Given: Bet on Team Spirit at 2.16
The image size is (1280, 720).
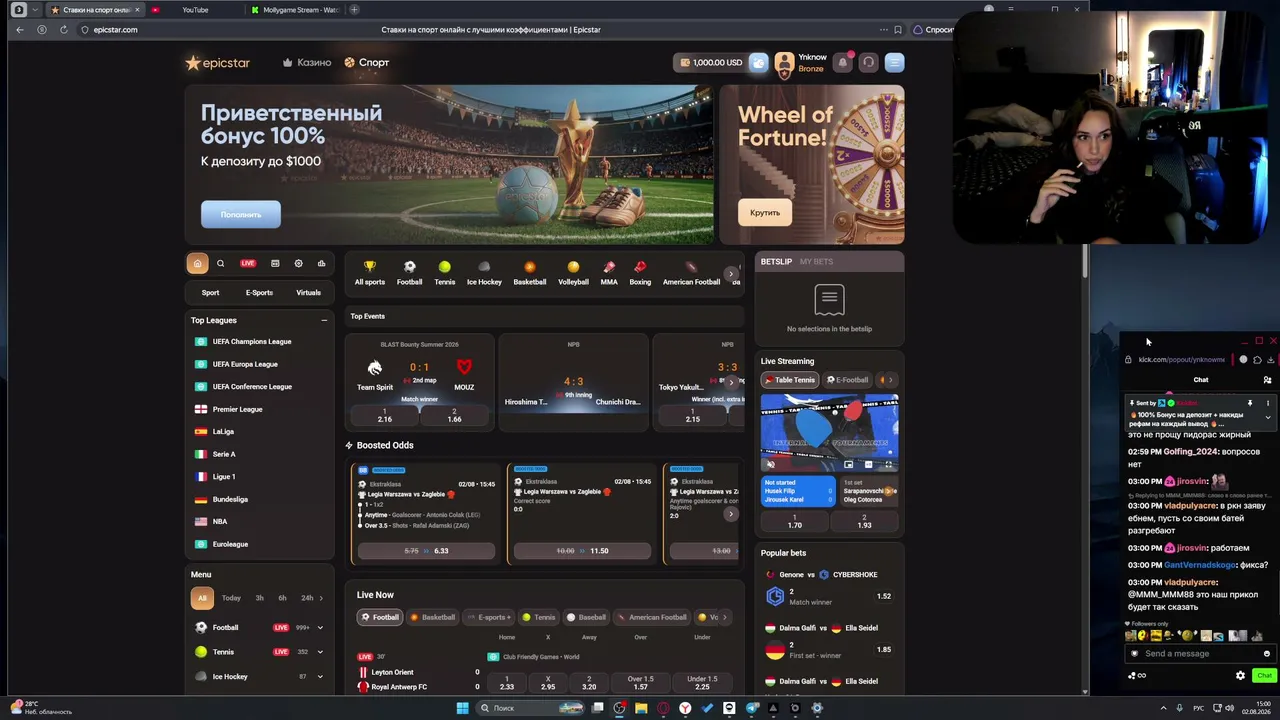Looking at the screenshot, I should coord(385,415).
